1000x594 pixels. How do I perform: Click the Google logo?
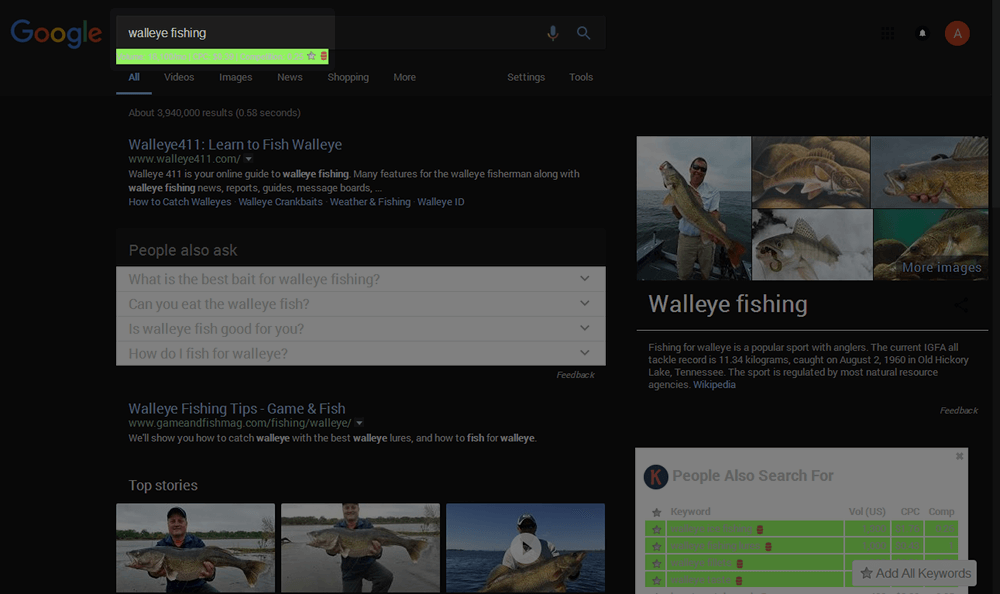coord(56,33)
